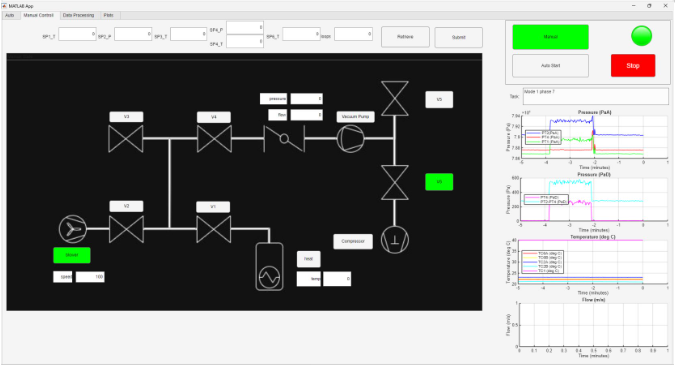Toggle the V3 valve button
Image resolution: width=675 pixels, height=366 pixels.
tap(126, 117)
